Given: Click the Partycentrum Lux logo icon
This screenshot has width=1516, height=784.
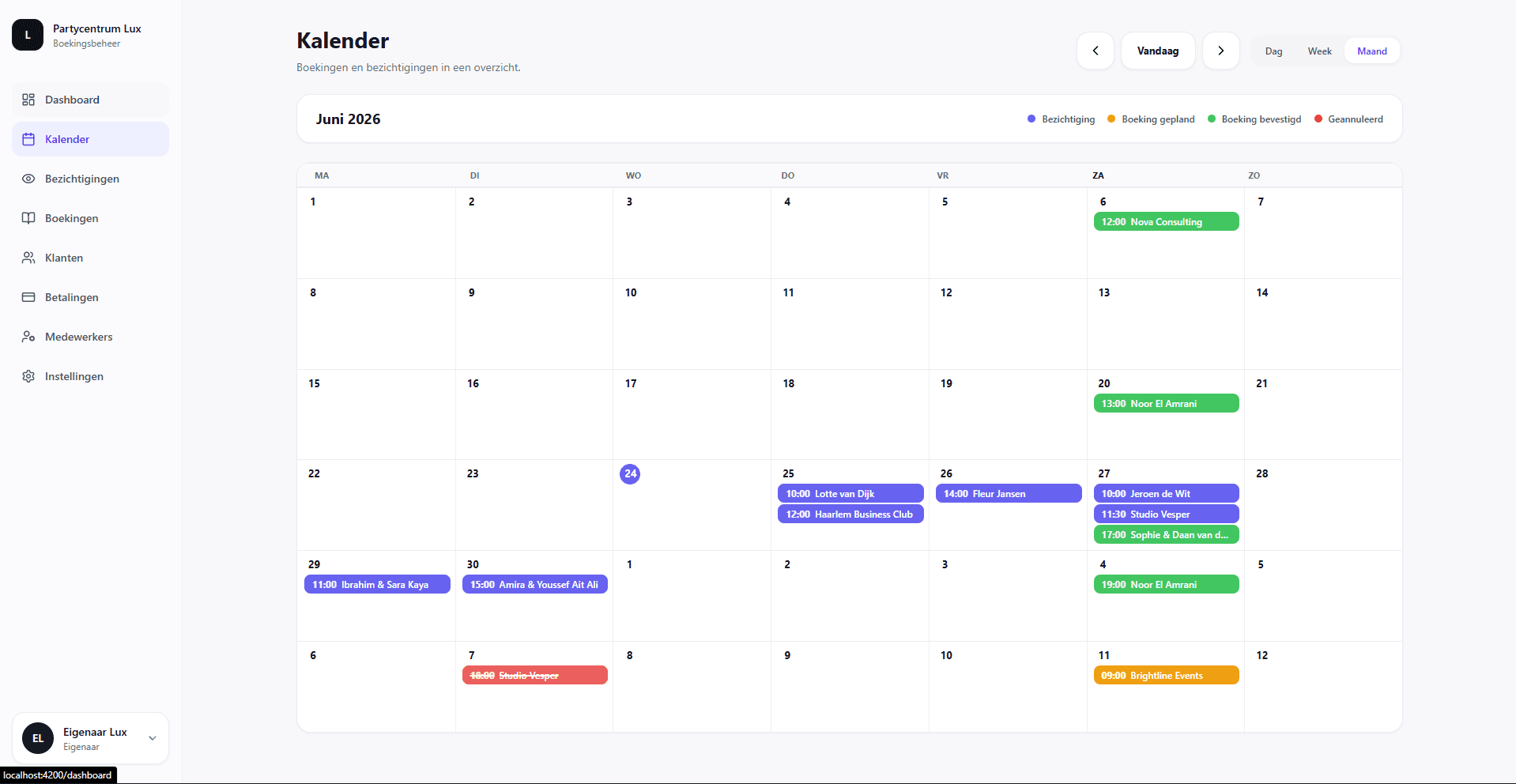Looking at the screenshot, I should tap(28, 35).
